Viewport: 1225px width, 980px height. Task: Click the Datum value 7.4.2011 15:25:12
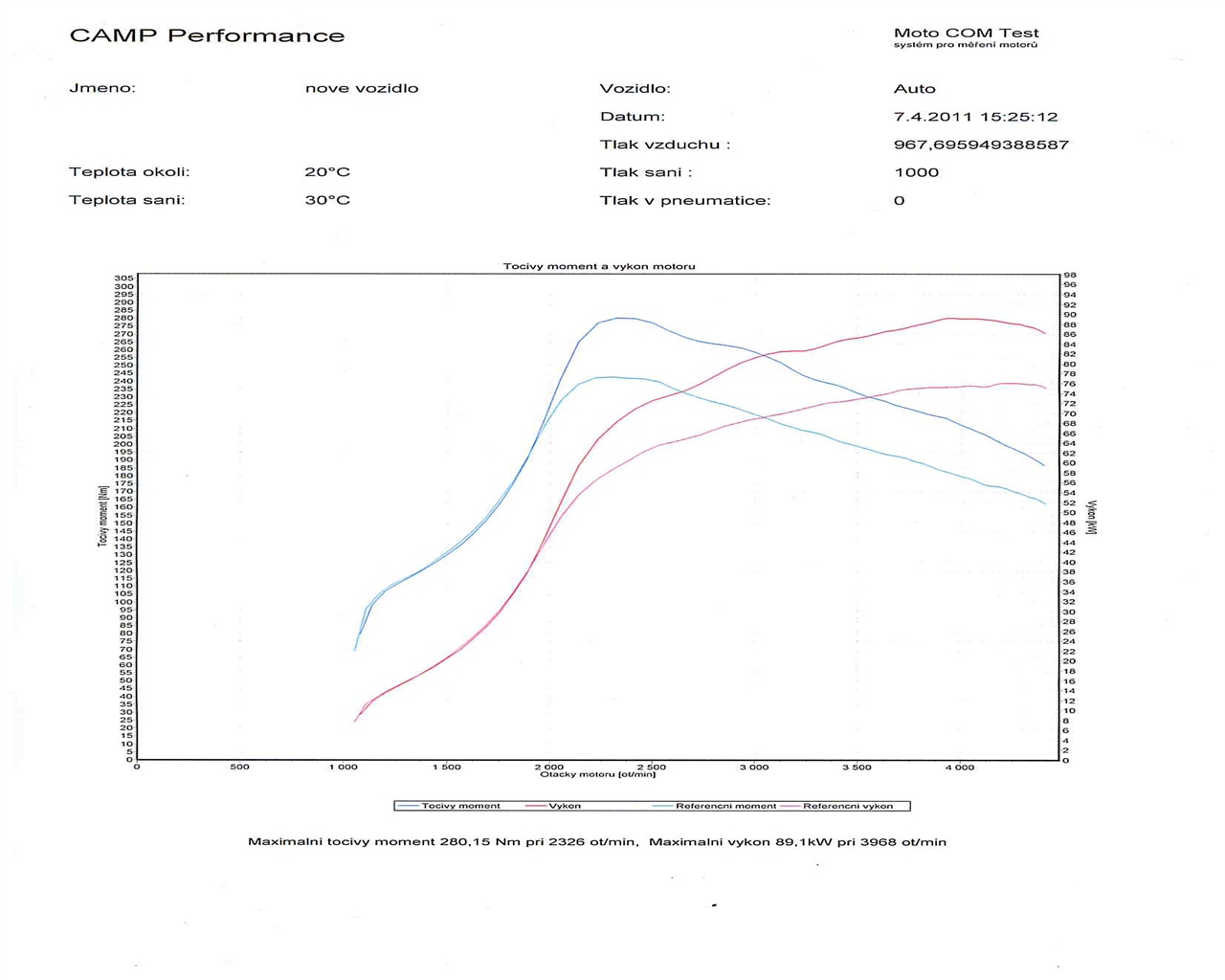[975, 117]
